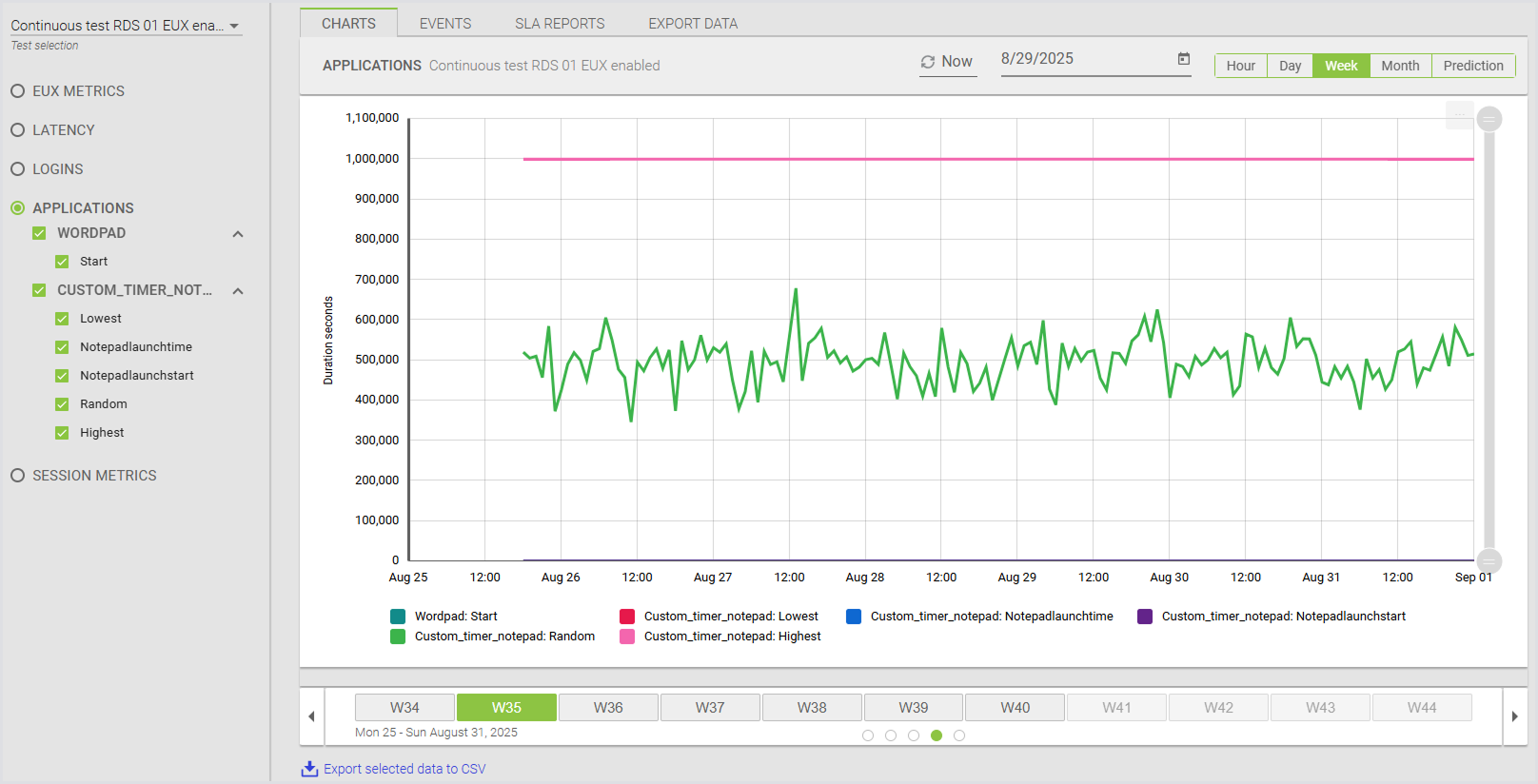Switch to the SLA REPORTS tab
This screenshot has height=784, width=1538.
click(560, 24)
